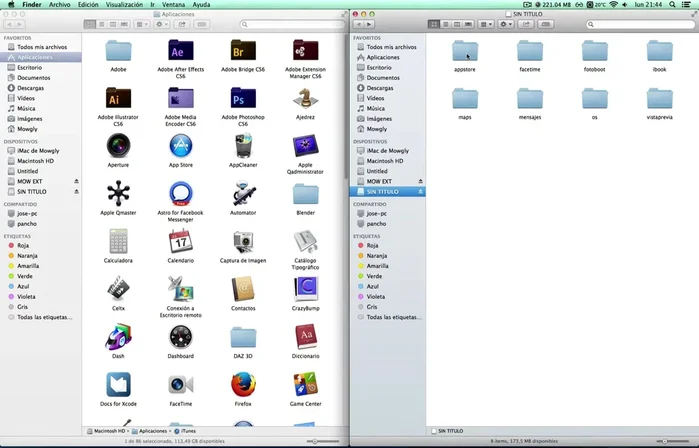Eject SIN TITULO in right window sidebar
The image size is (699, 448).
(420, 192)
